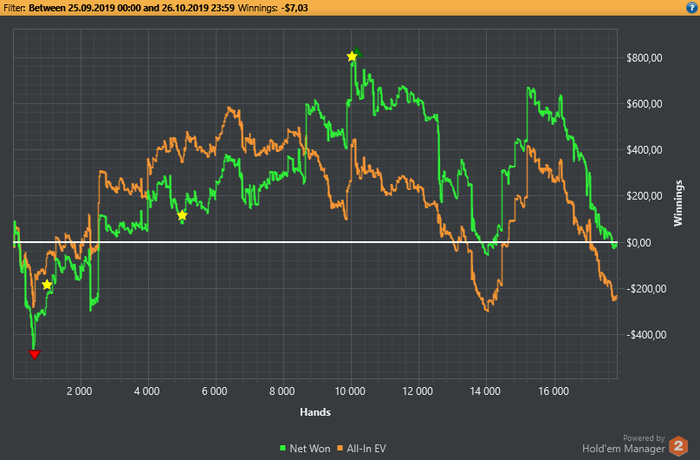The height and width of the screenshot is (460, 700).
Task: Click the 2 000 hands axis label
Action: pos(79,391)
